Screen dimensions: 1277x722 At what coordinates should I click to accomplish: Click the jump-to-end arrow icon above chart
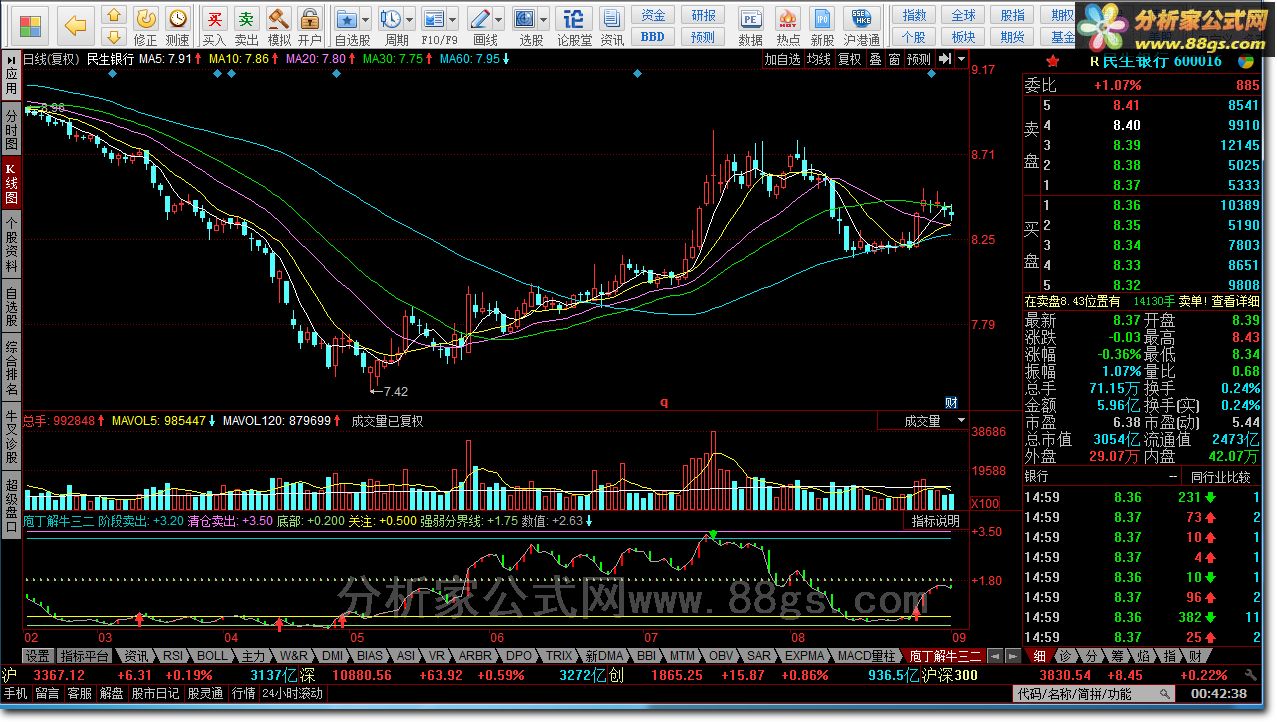click(x=944, y=59)
